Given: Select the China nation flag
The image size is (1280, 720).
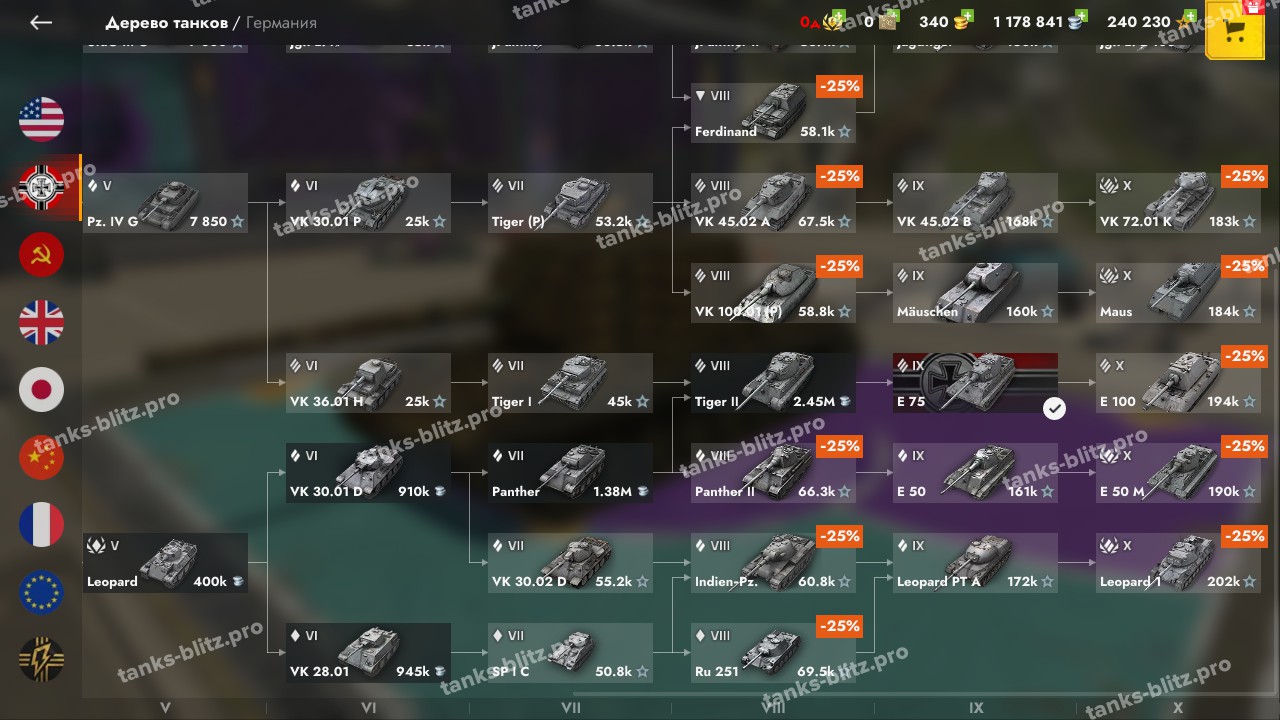Looking at the screenshot, I should (41, 458).
